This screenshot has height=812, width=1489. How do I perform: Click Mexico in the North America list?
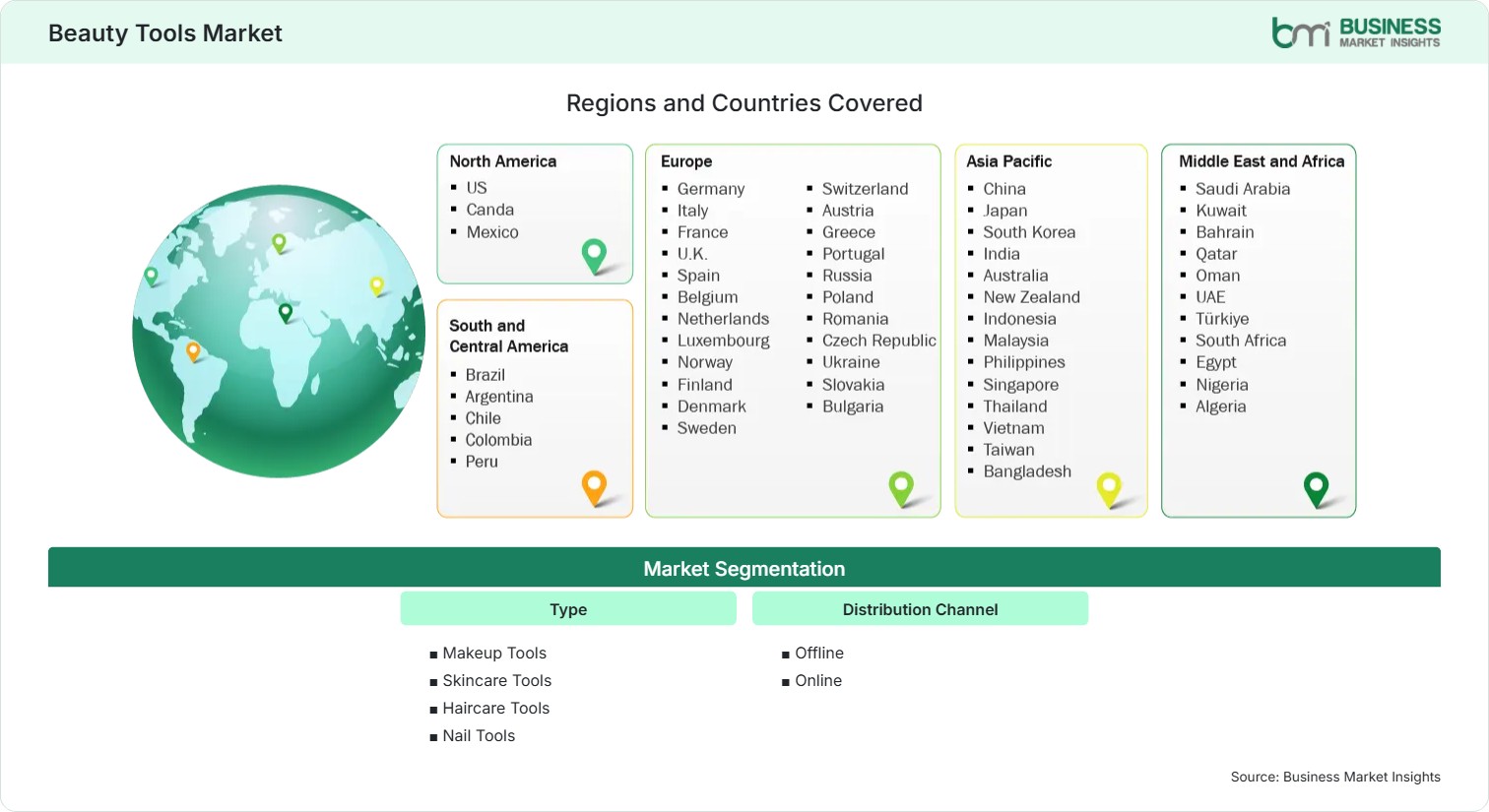[x=492, y=232]
